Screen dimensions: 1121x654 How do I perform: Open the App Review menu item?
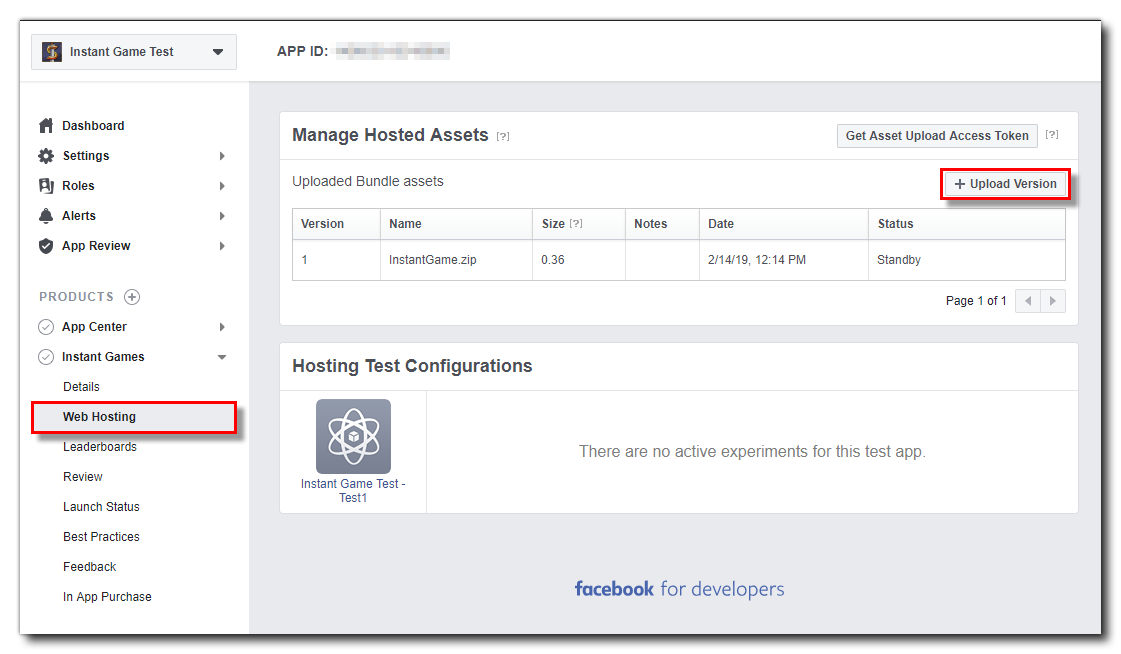click(96, 246)
